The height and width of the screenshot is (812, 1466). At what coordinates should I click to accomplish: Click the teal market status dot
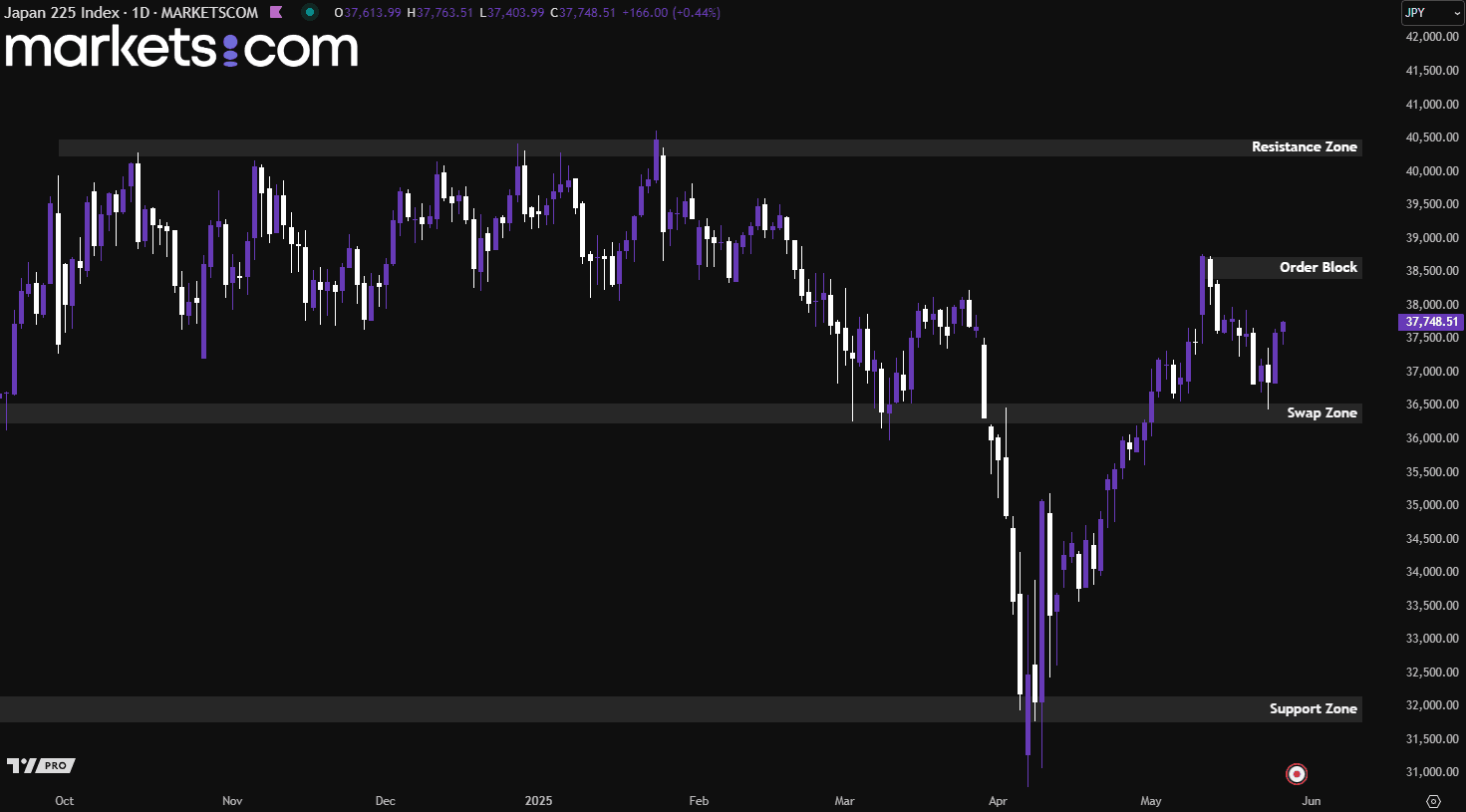pos(310,13)
